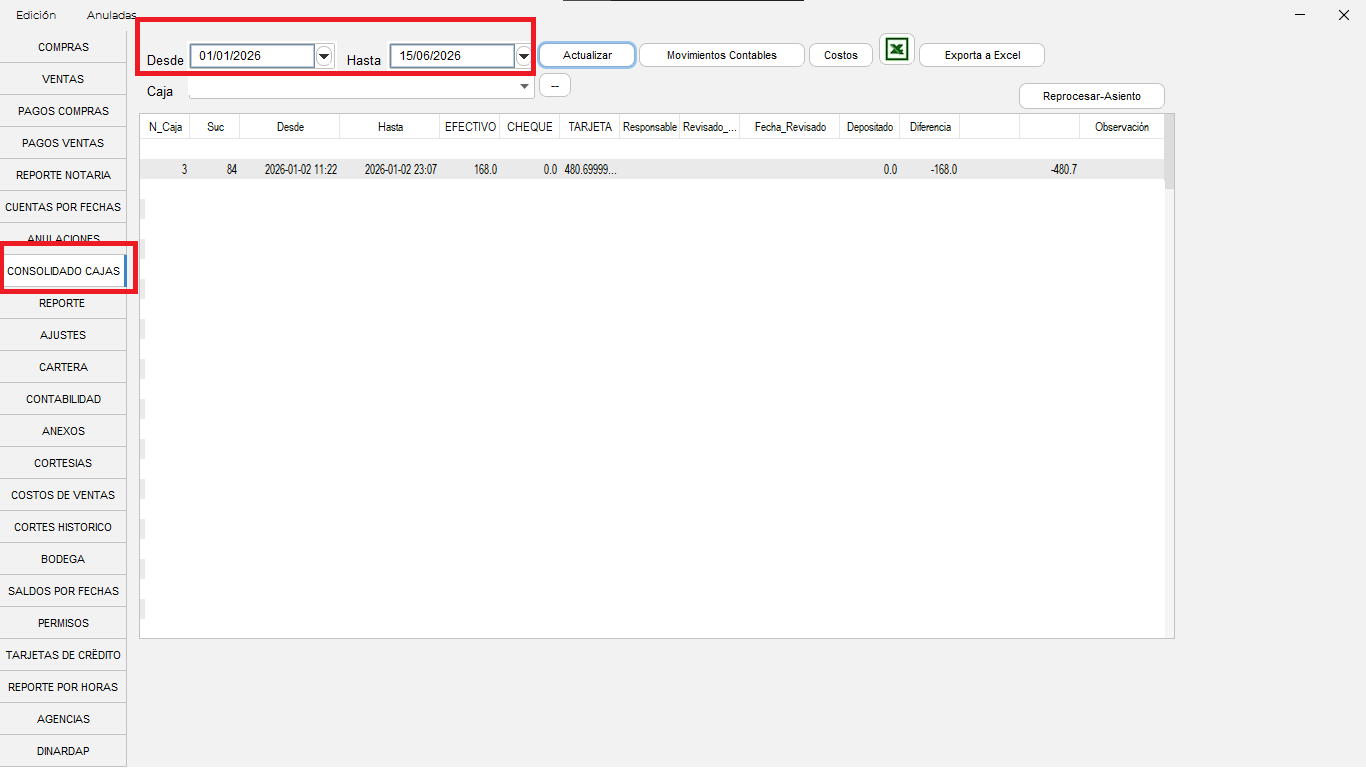Select the table row for caja 3
The height and width of the screenshot is (768, 1366).
click(x=652, y=170)
